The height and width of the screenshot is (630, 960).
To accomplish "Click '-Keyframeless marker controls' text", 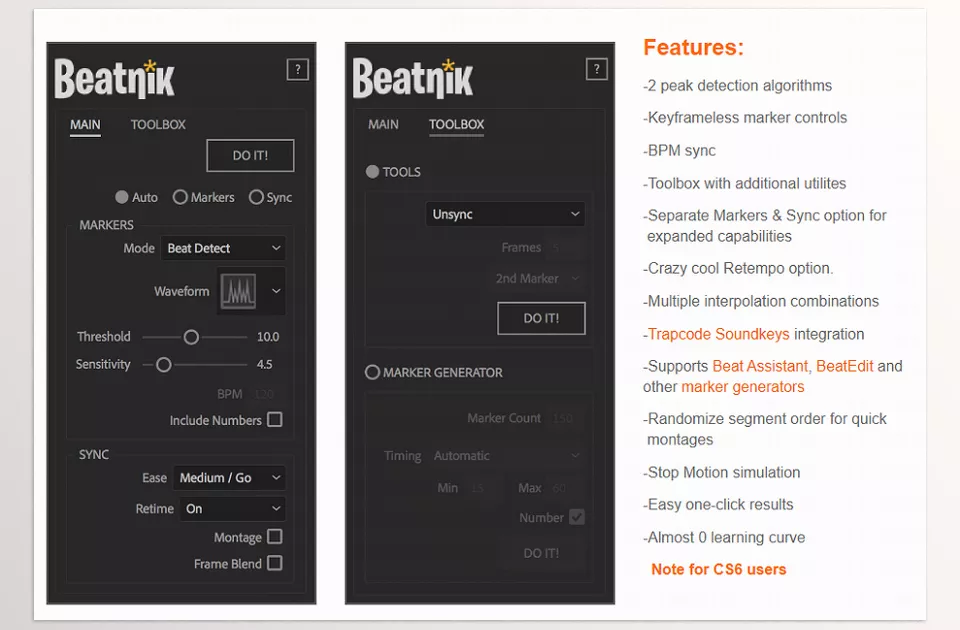I will pos(744,118).
